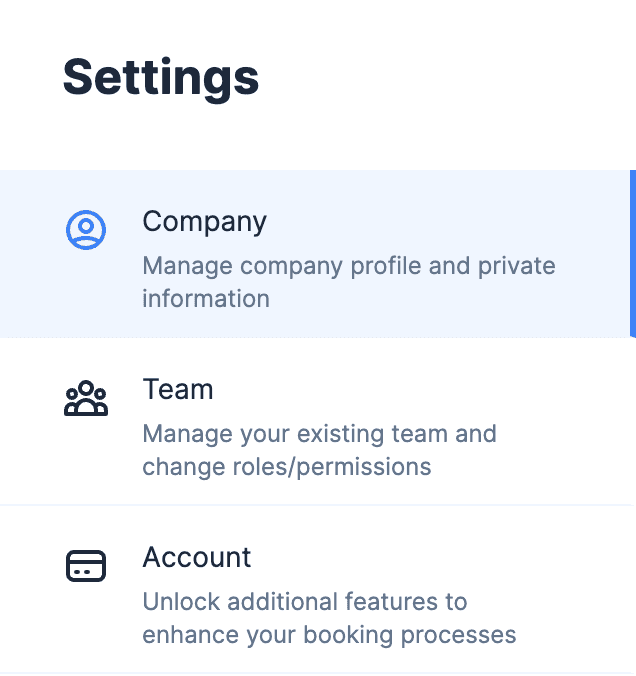Viewport: 636px width, 676px height.
Task: Click 'enhance your booking processes' under Account
Action: (329, 635)
